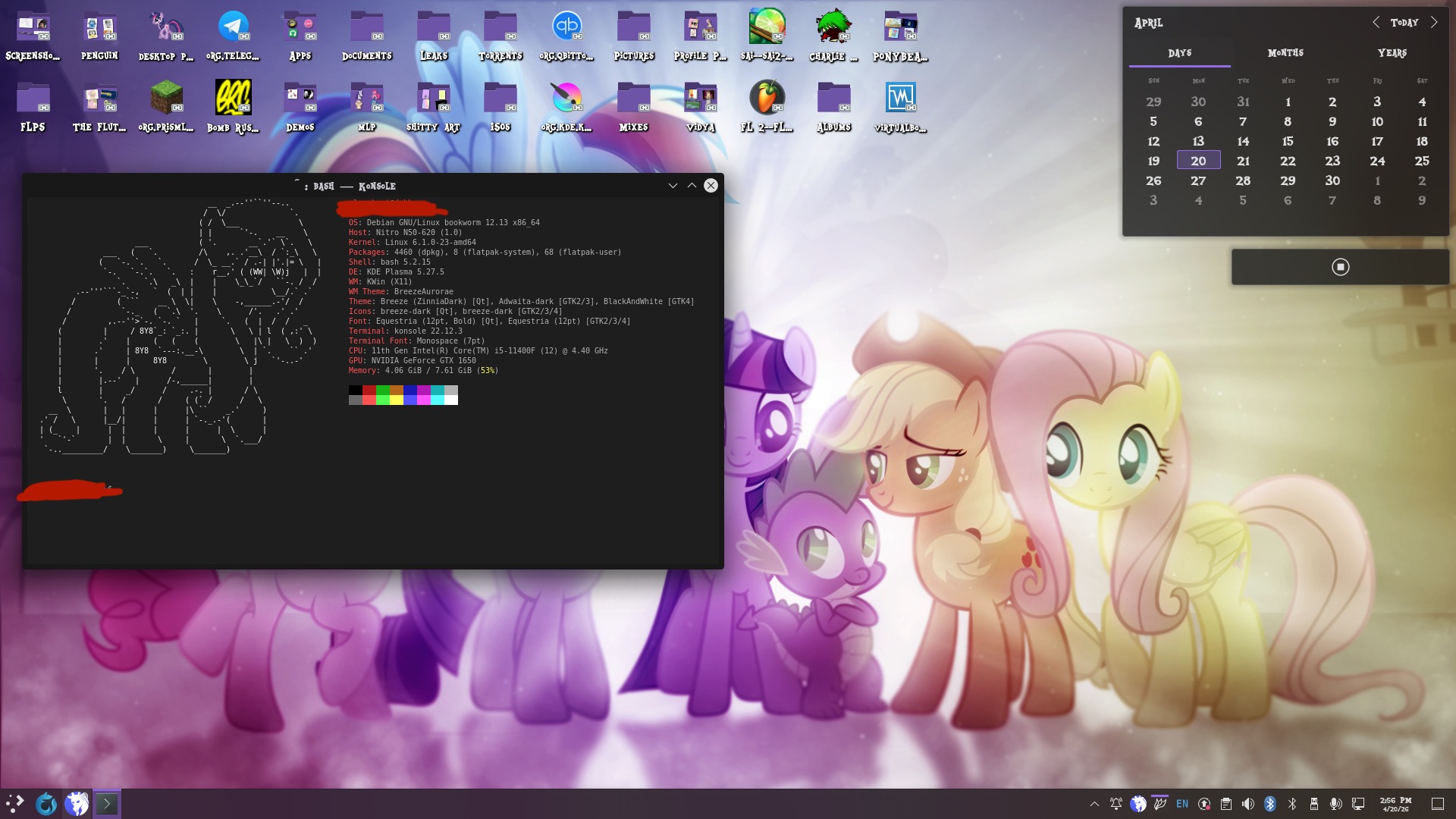Open the clock showing 2:56 PM
This screenshot has height=819, width=1456.
click(x=1395, y=804)
